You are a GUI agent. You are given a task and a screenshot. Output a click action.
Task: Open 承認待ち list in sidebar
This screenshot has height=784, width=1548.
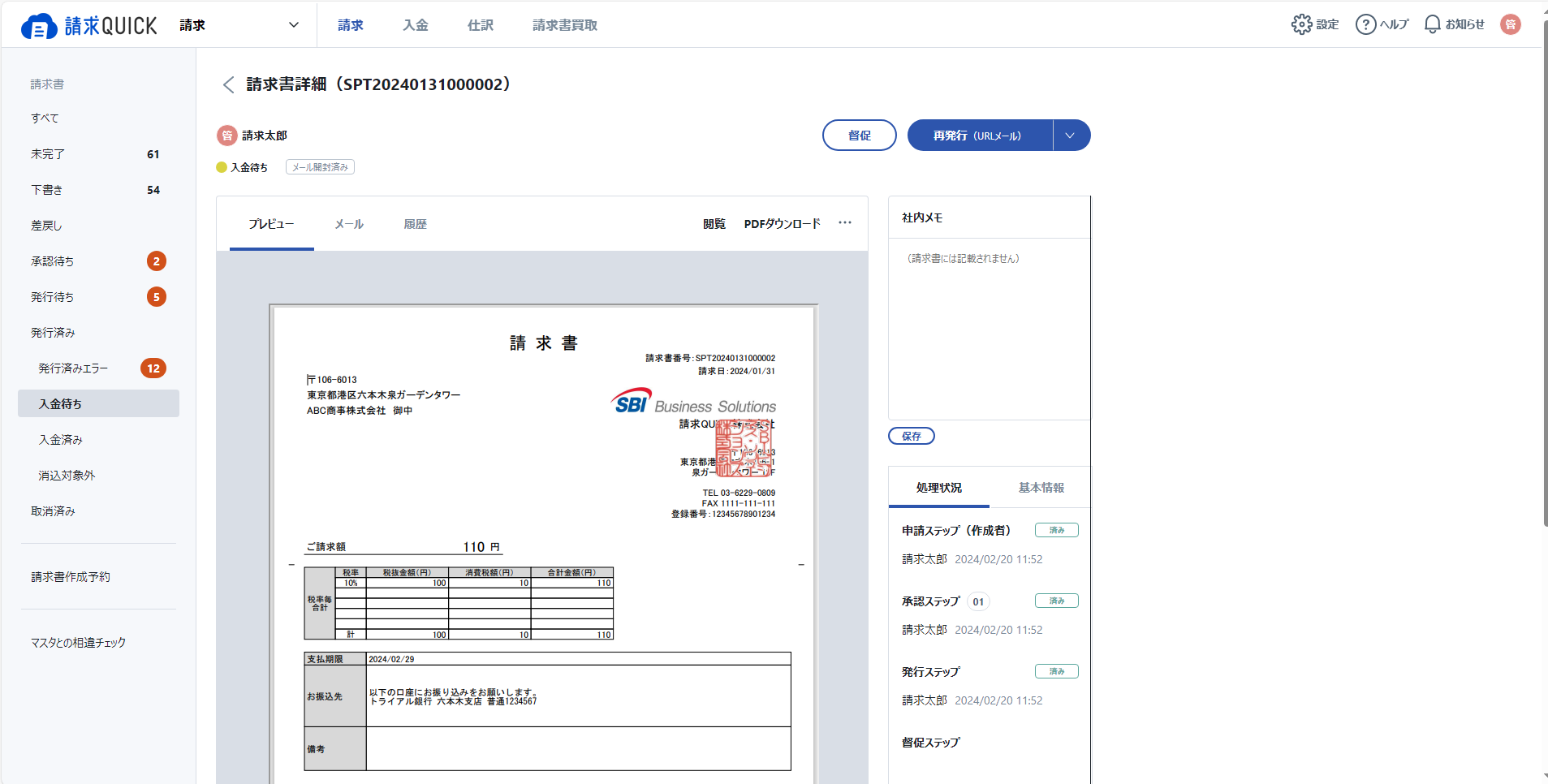[53, 261]
